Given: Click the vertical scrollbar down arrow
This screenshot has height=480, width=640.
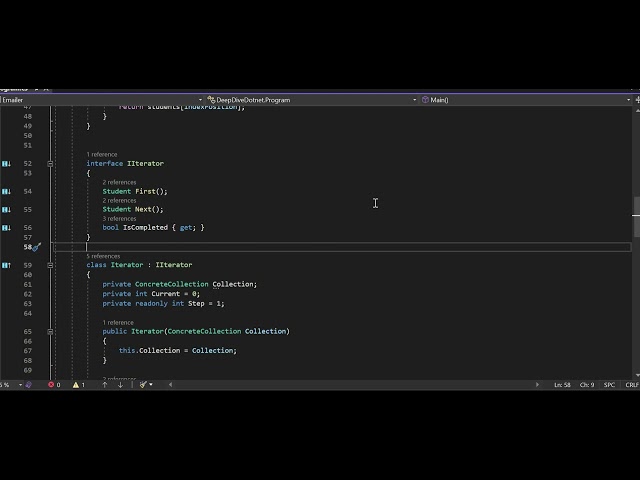Looking at the screenshot, I should click(x=637, y=375).
